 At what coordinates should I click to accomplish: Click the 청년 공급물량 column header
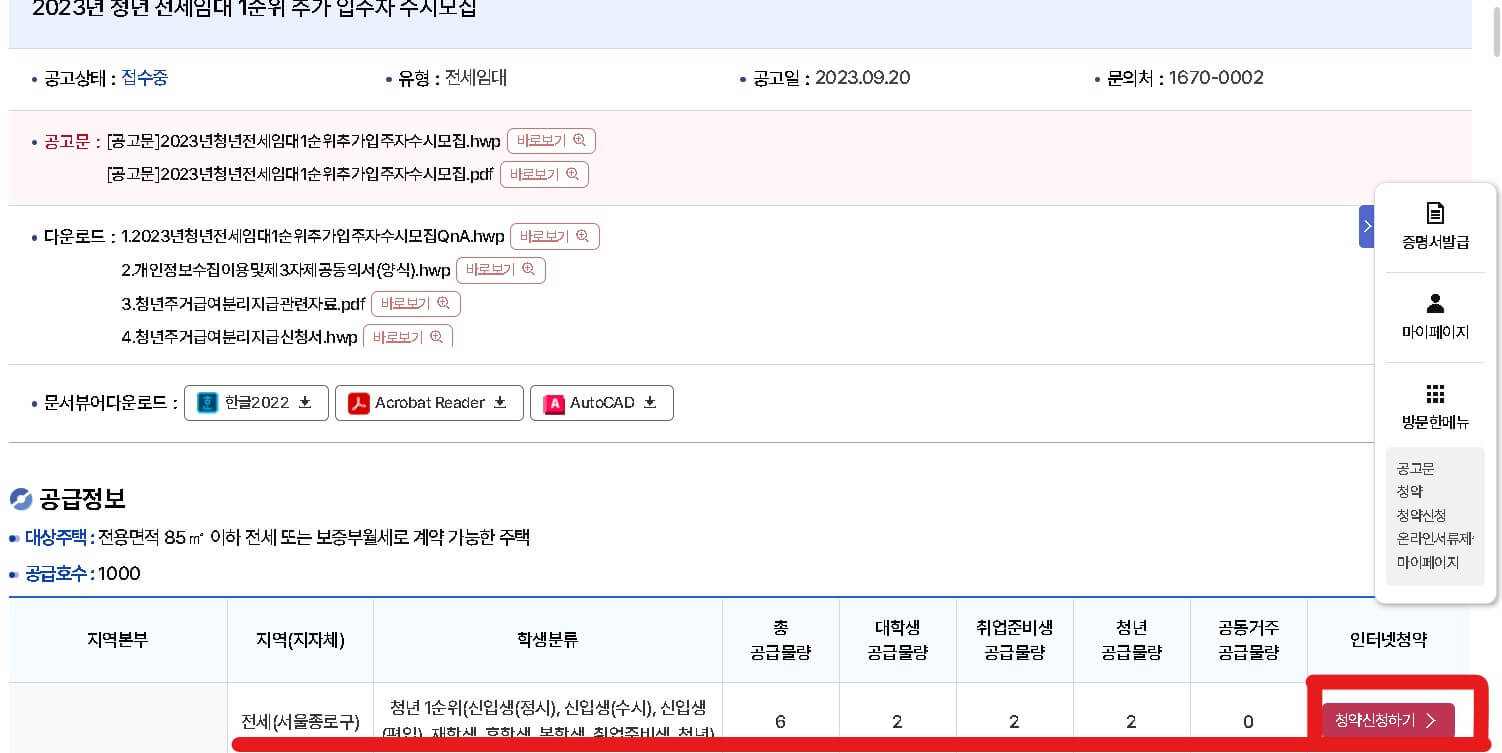click(x=1132, y=640)
